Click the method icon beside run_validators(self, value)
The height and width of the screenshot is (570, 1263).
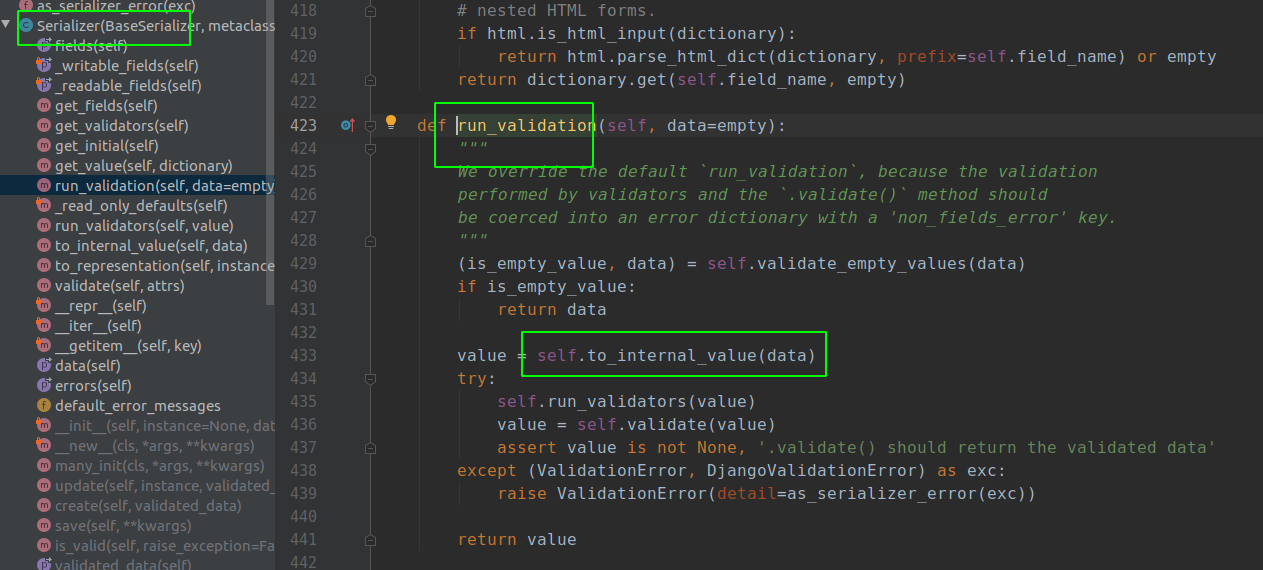[x=44, y=226]
